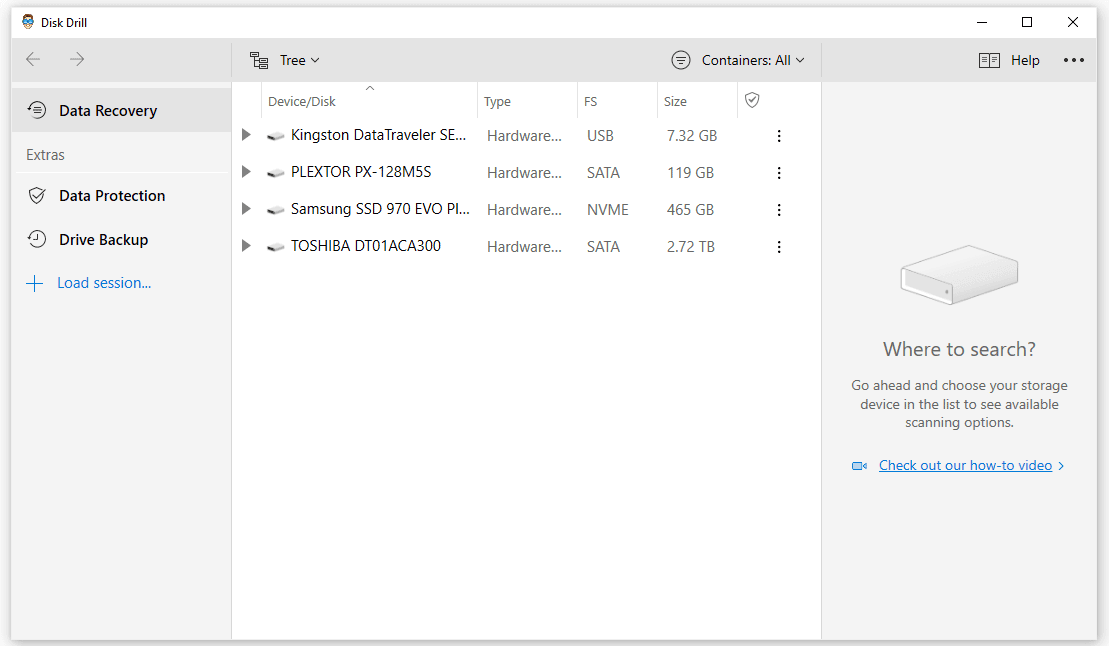The image size is (1109, 646).
Task: Select the Samsung SSD 970 EVO name
Action: (380, 209)
